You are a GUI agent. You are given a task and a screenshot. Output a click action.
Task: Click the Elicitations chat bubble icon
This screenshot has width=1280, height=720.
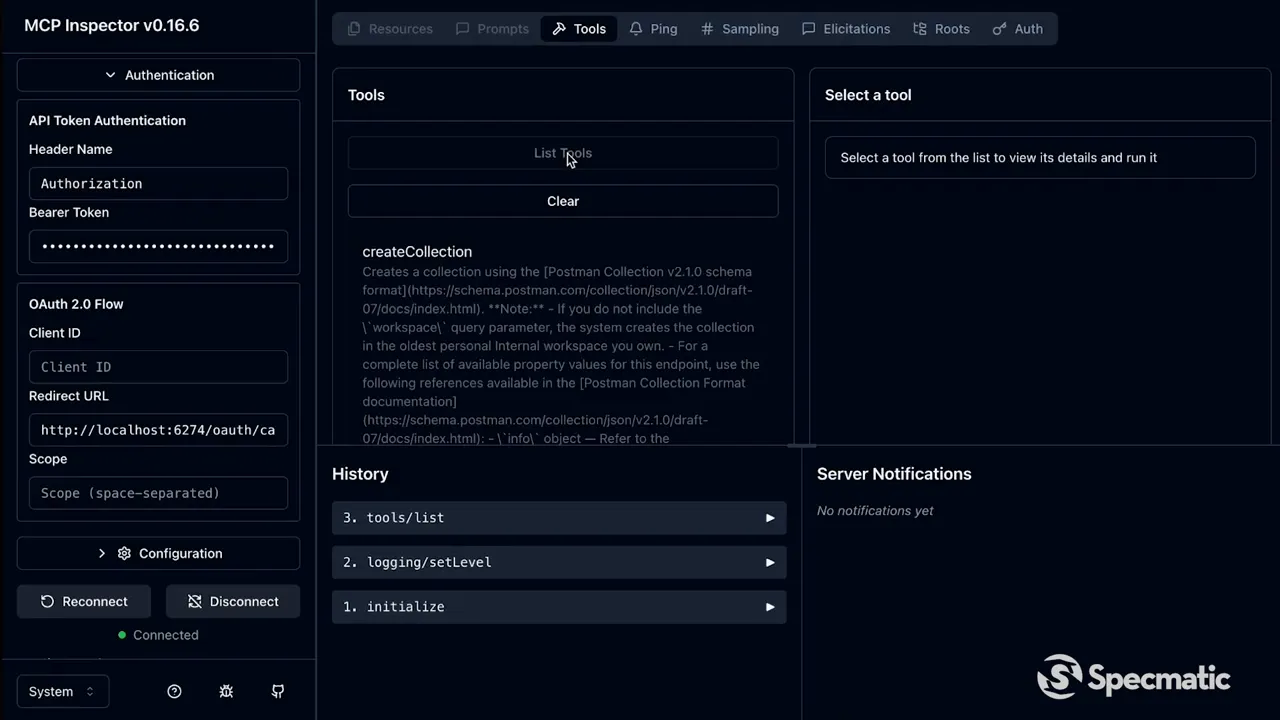tap(809, 28)
